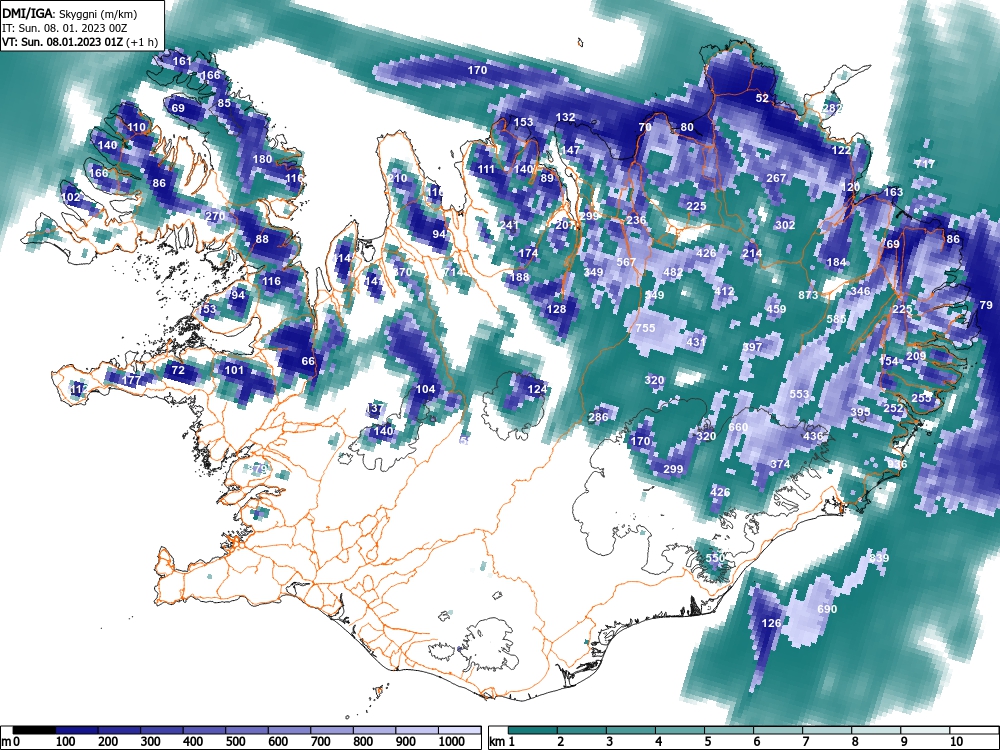Click the visibility value 873
Image resolution: width=1000 pixels, height=750 pixels.
tap(809, 295)
